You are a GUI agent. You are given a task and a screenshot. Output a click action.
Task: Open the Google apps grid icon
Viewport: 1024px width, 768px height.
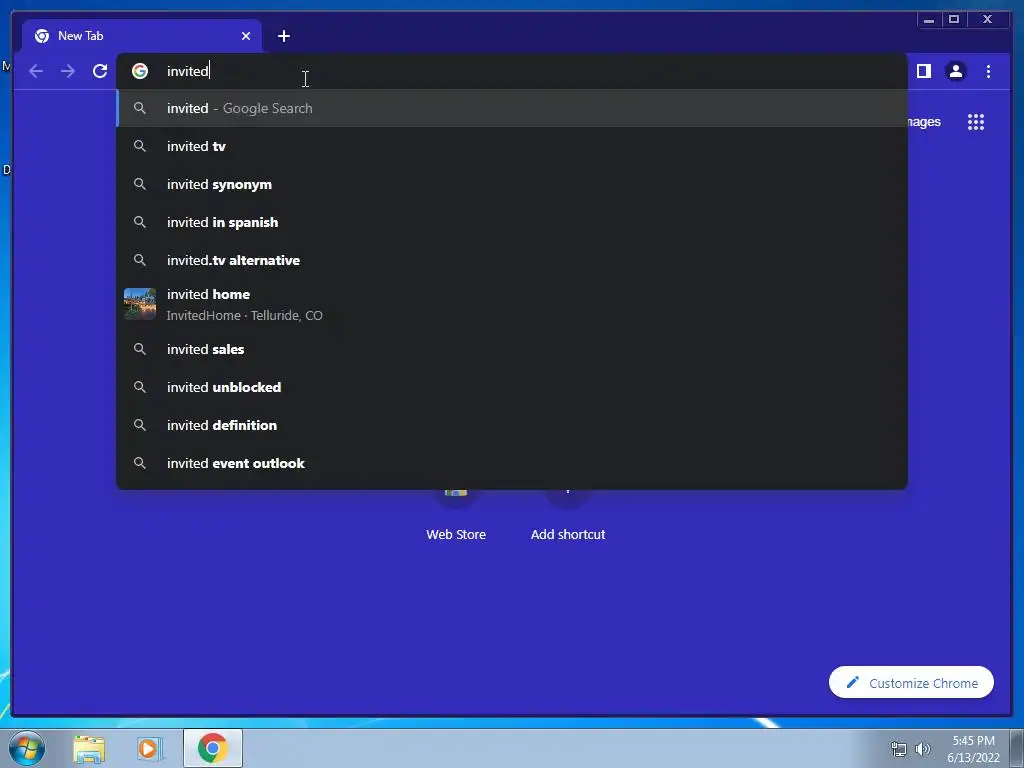976,122
